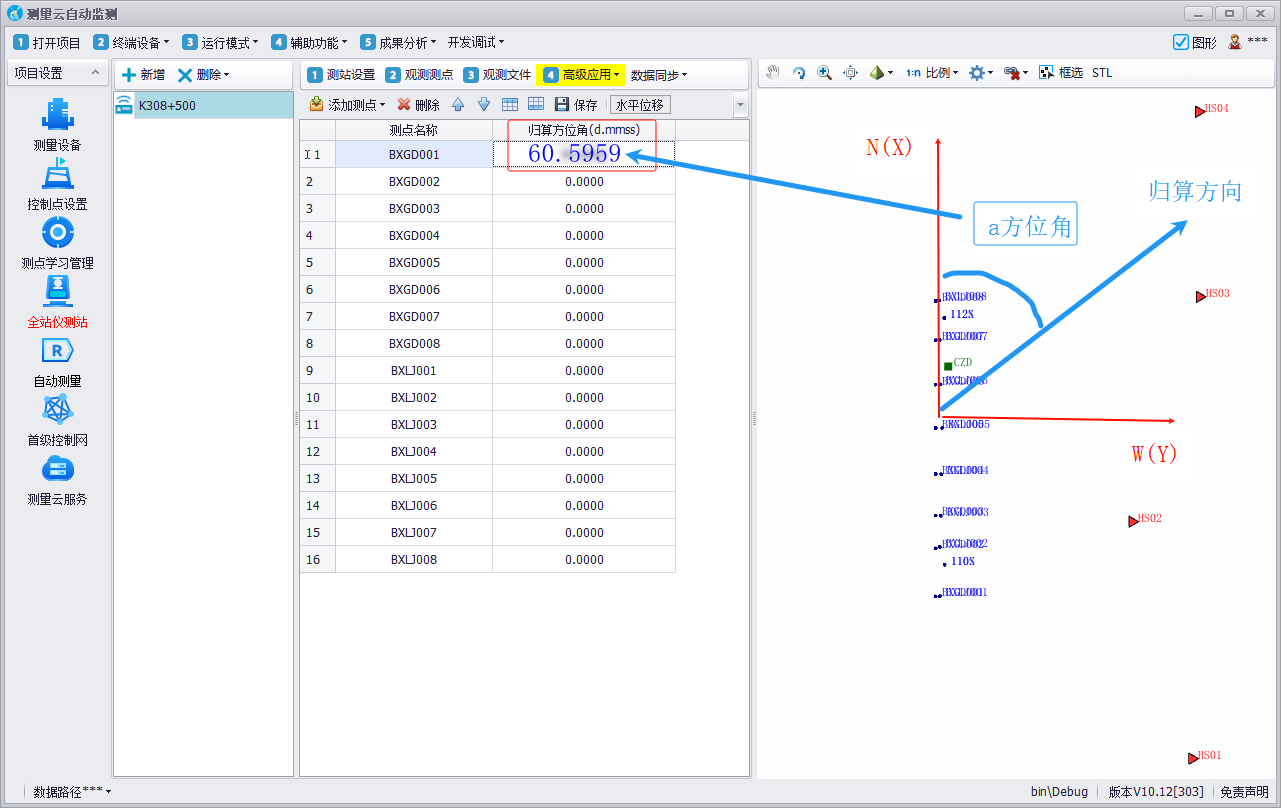Click the 框选 box select tool
This screenshot has height=808, width=1281.
pos(1061,73)
